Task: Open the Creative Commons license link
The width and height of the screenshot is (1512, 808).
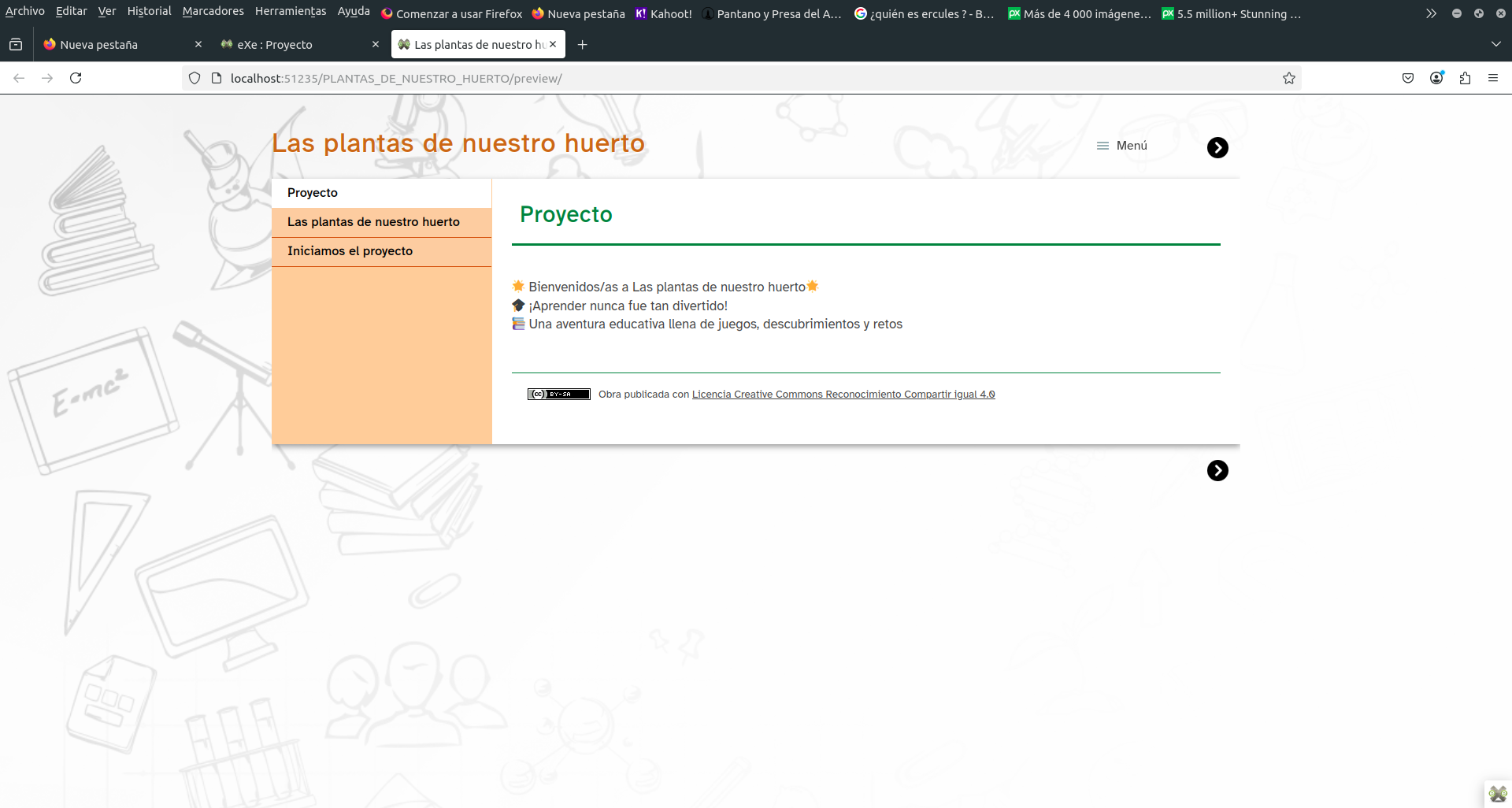Action: 843,395
